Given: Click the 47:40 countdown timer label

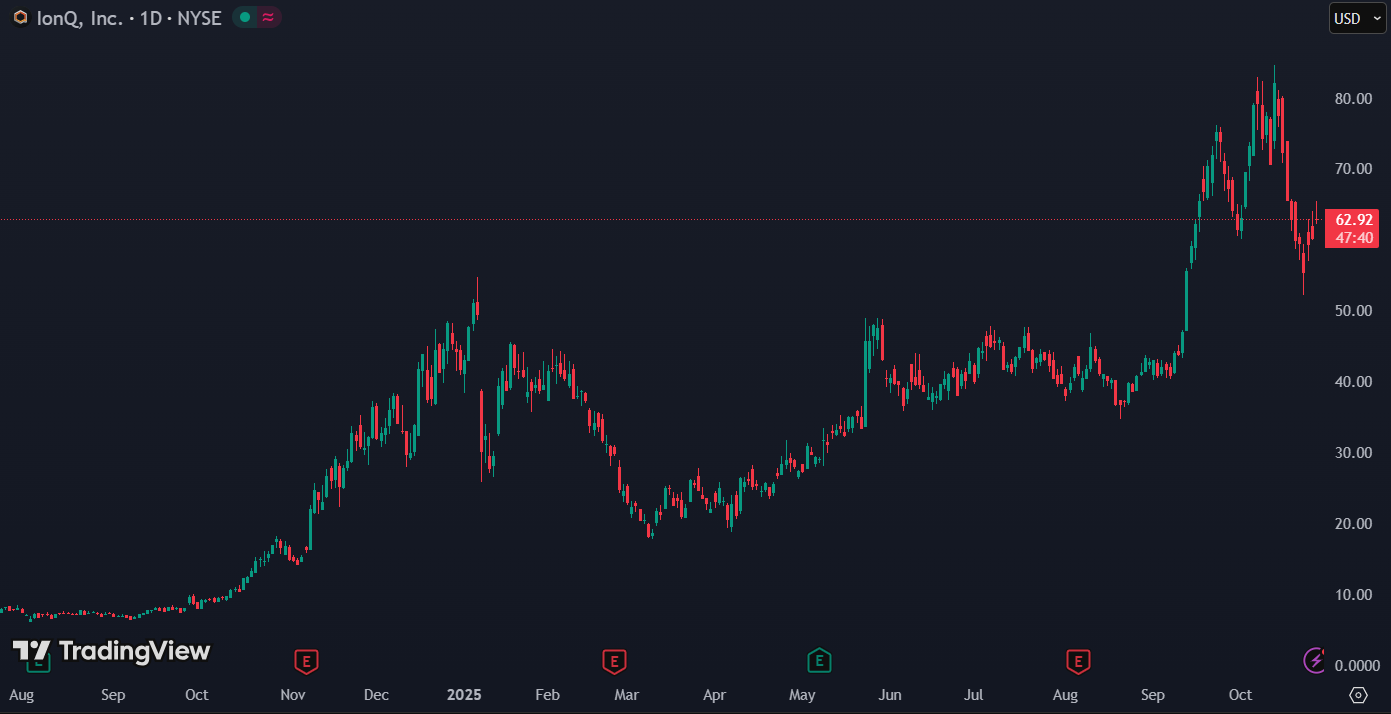Looking at the screenshot, I should (x=1355, y=238).
